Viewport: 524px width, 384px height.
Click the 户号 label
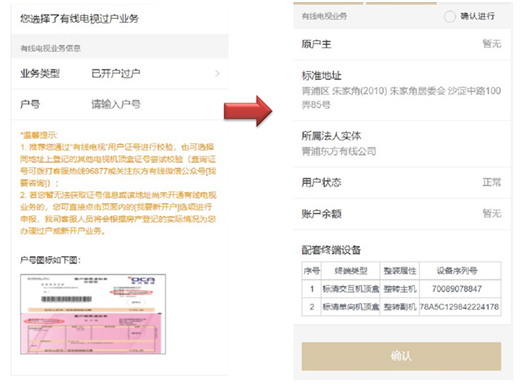tap(30, 105)
